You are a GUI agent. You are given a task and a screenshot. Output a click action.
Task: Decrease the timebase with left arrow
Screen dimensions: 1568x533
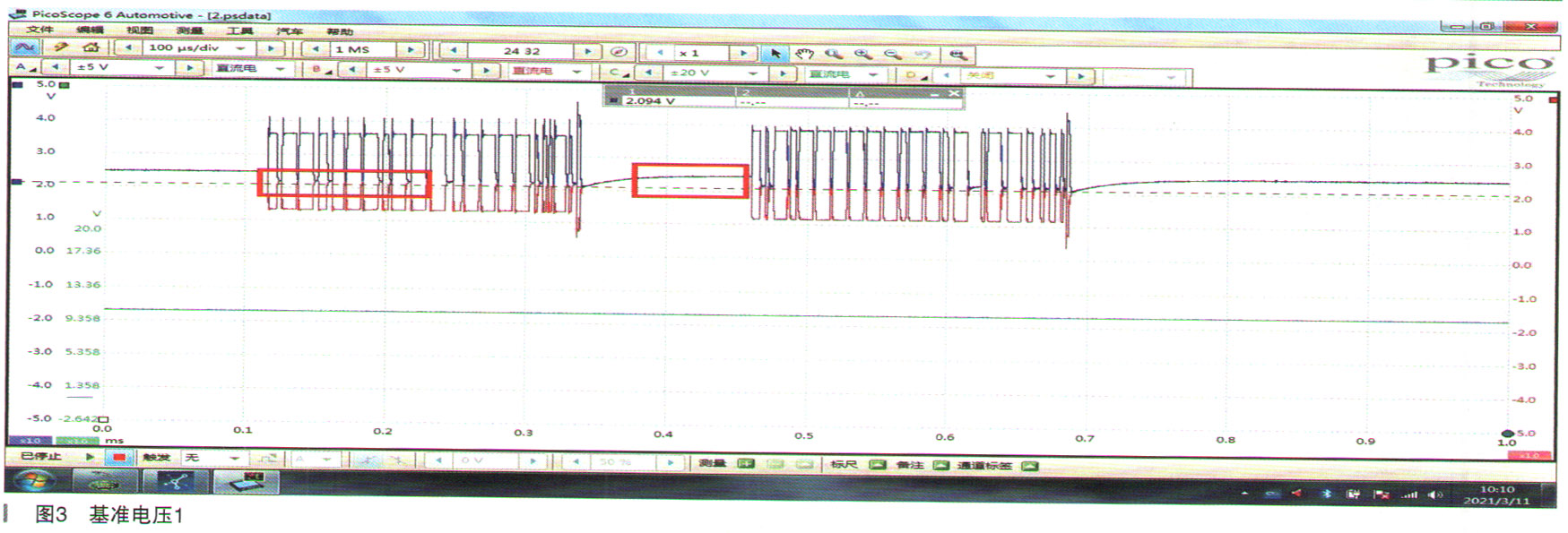129,47
